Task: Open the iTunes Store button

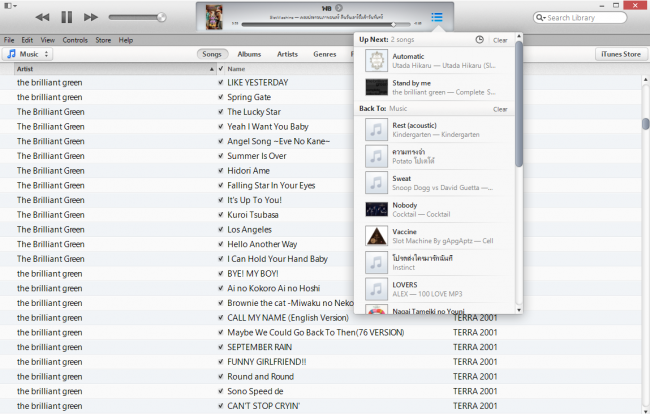Action: [x=621, y=54]
